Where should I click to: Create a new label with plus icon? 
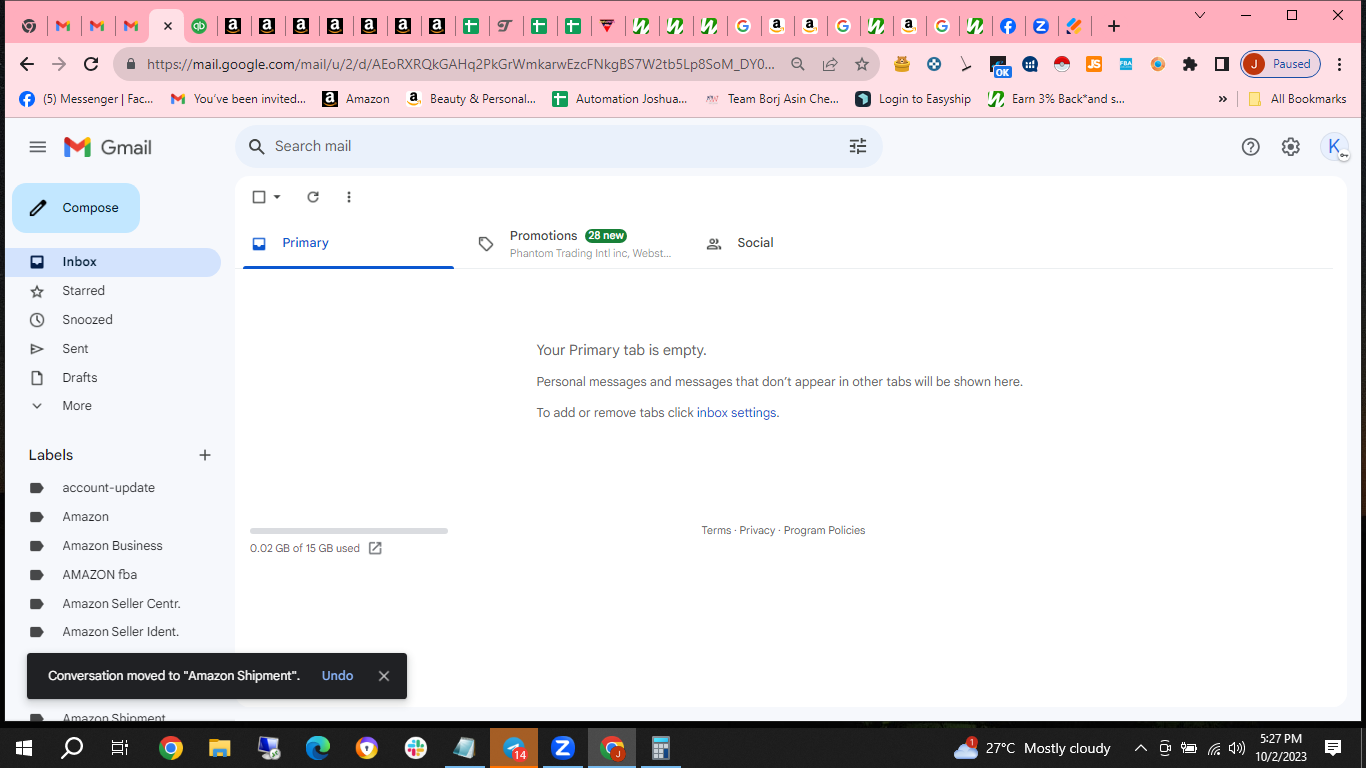[x=205, y=455]
